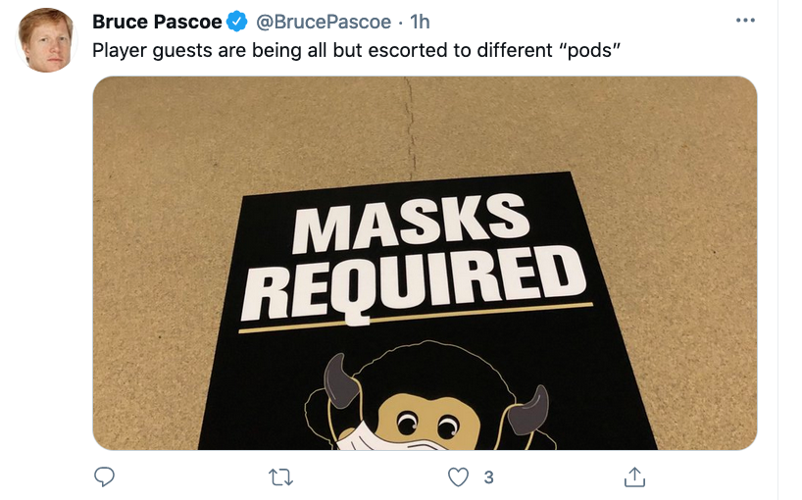The image size is (802, 500).
Task: Reply to Bruce Pascoe's tweet
Action: click(104, 476)
